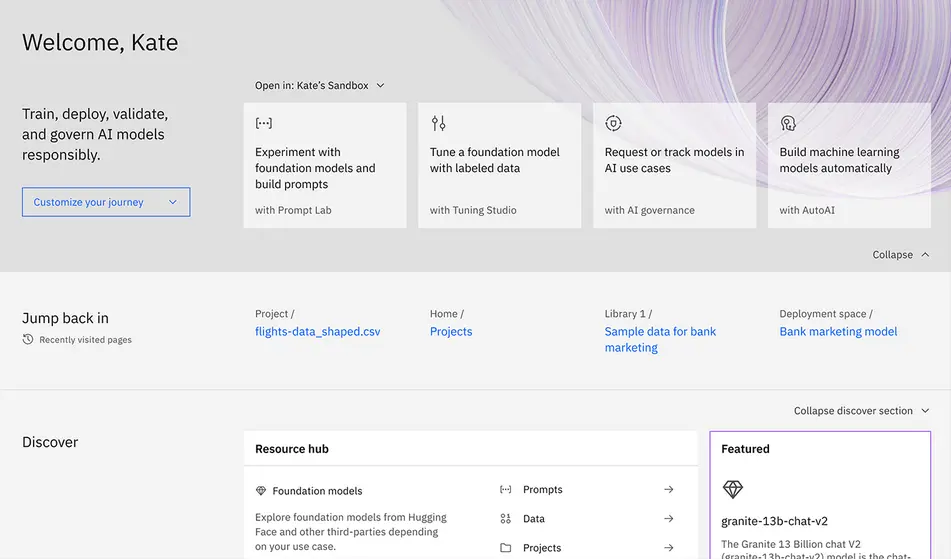The image size is (951, 559).
Task: Click the arrow next to Data
Action: [x=668, y=518]
